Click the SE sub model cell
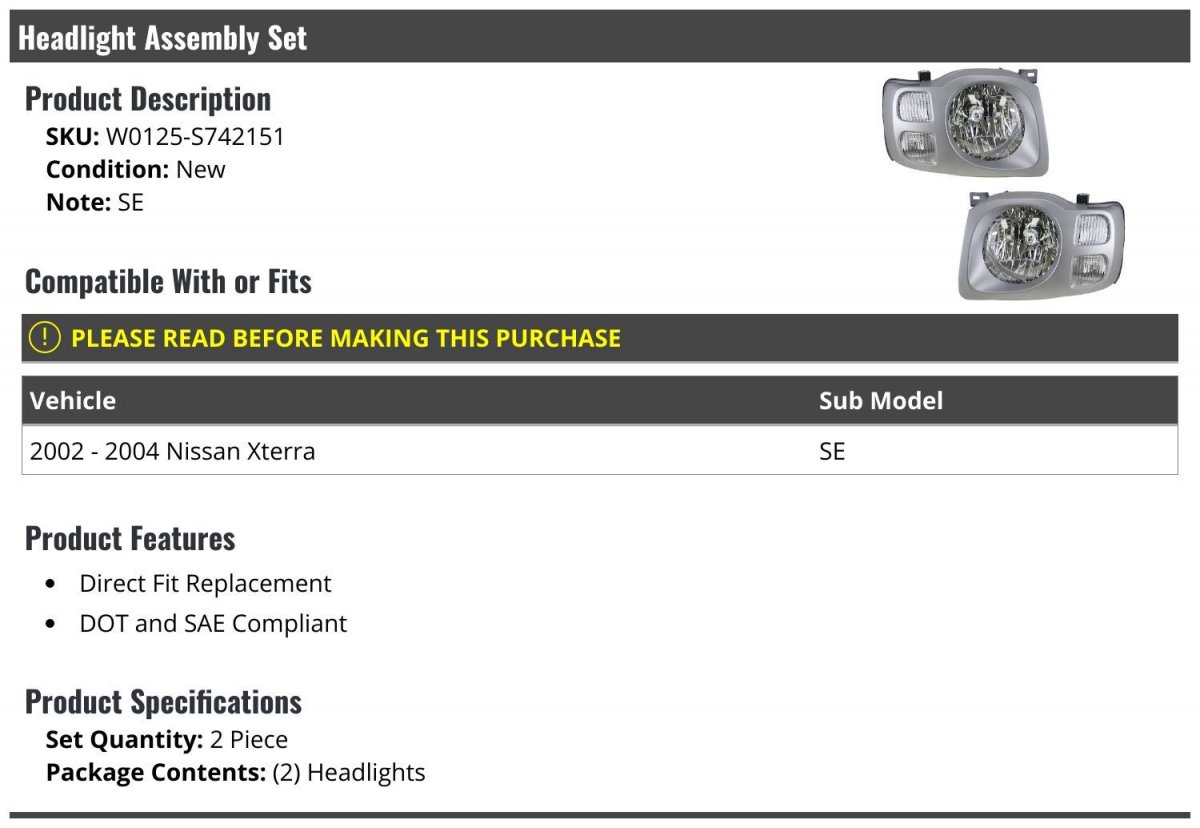The width and height of the screenshot is (1200, 828). pyautogui.click(x=832, y=451)
